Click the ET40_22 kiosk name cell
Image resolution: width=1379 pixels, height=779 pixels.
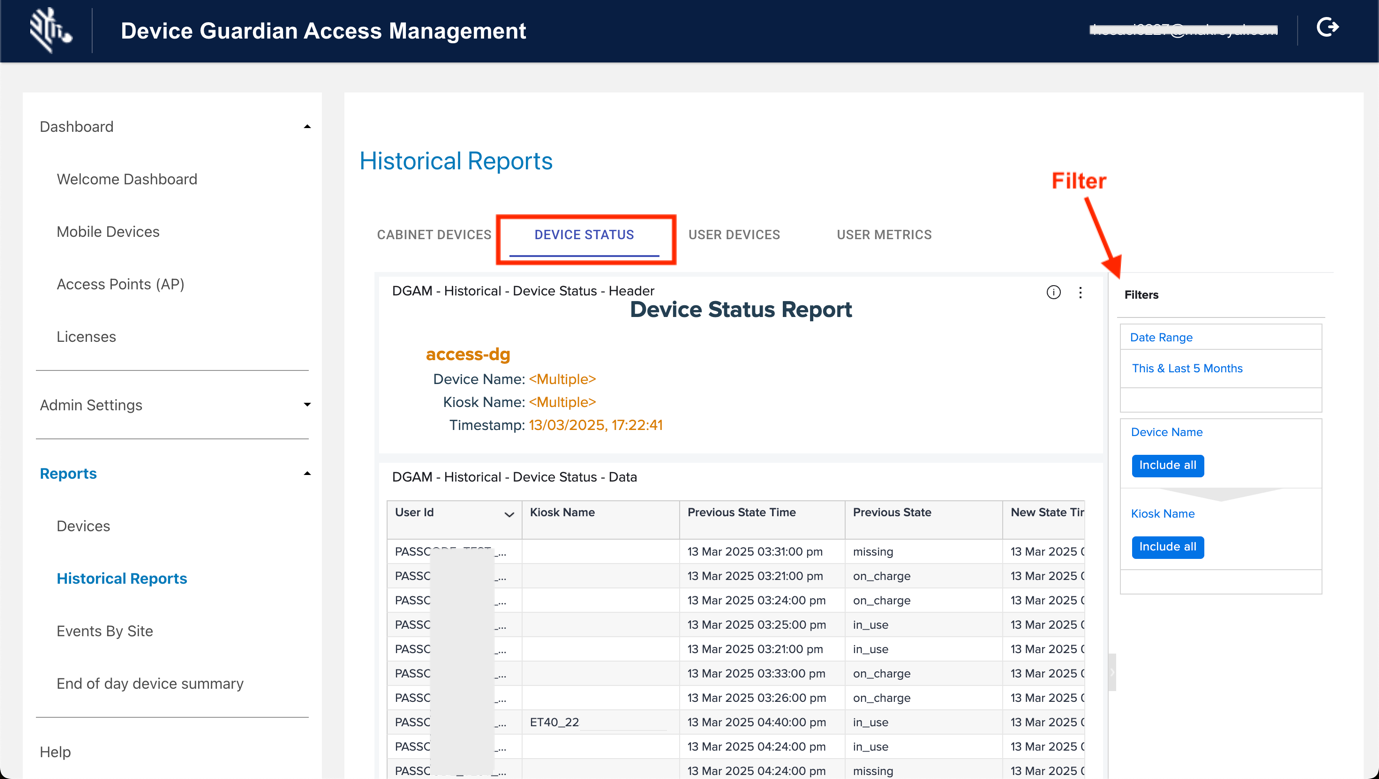pos(555,722)
